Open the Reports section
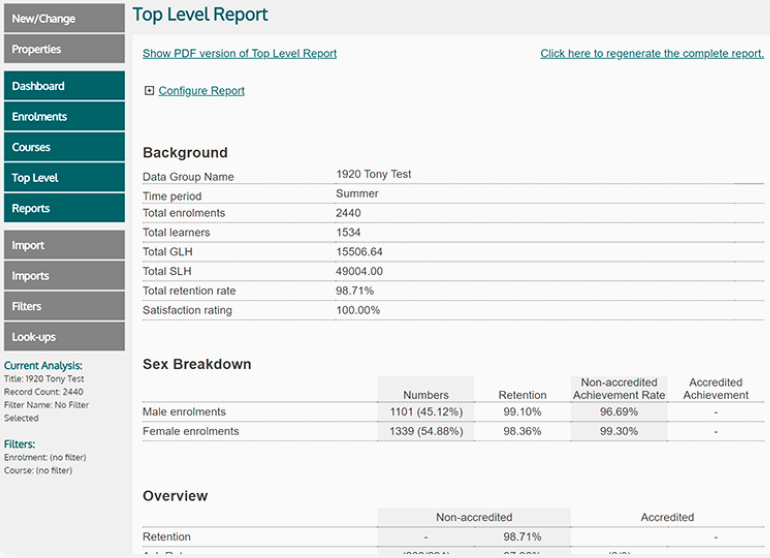Image resolution: width=770 pixels, height=558 pixels. (64, 208)
